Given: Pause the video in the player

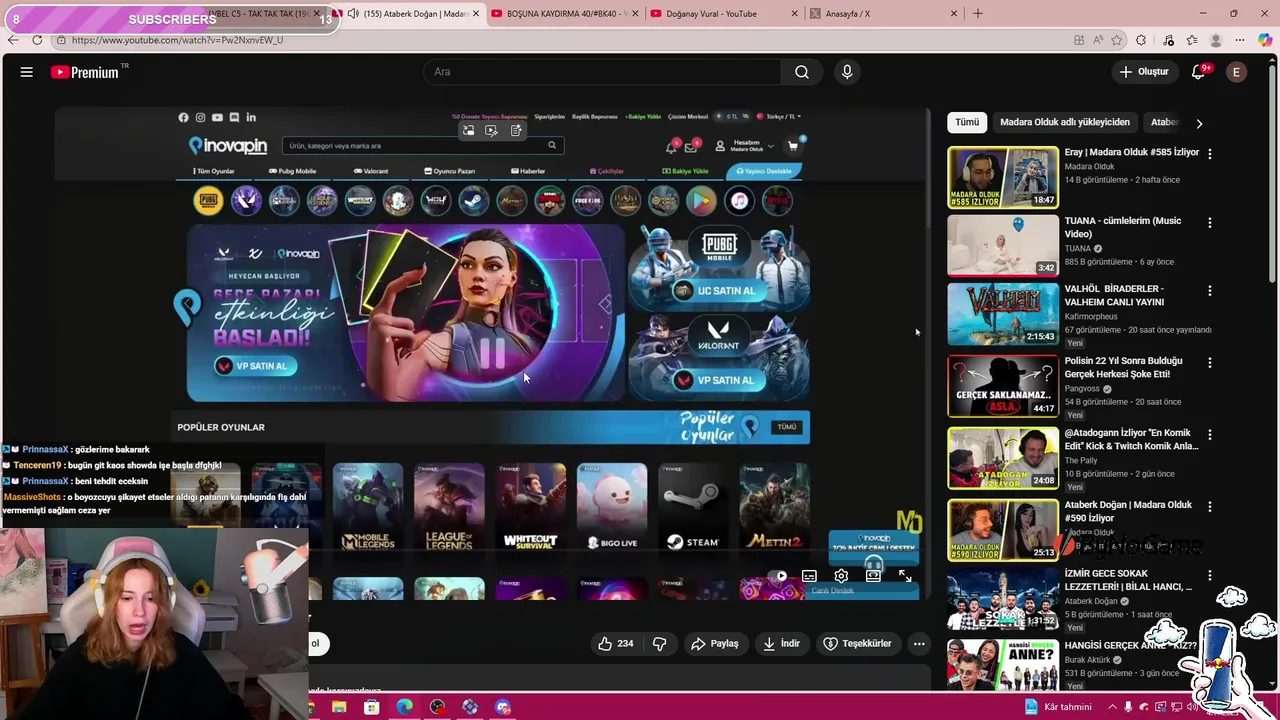Looking at the screenshot, I should click(x=491, y=352).
